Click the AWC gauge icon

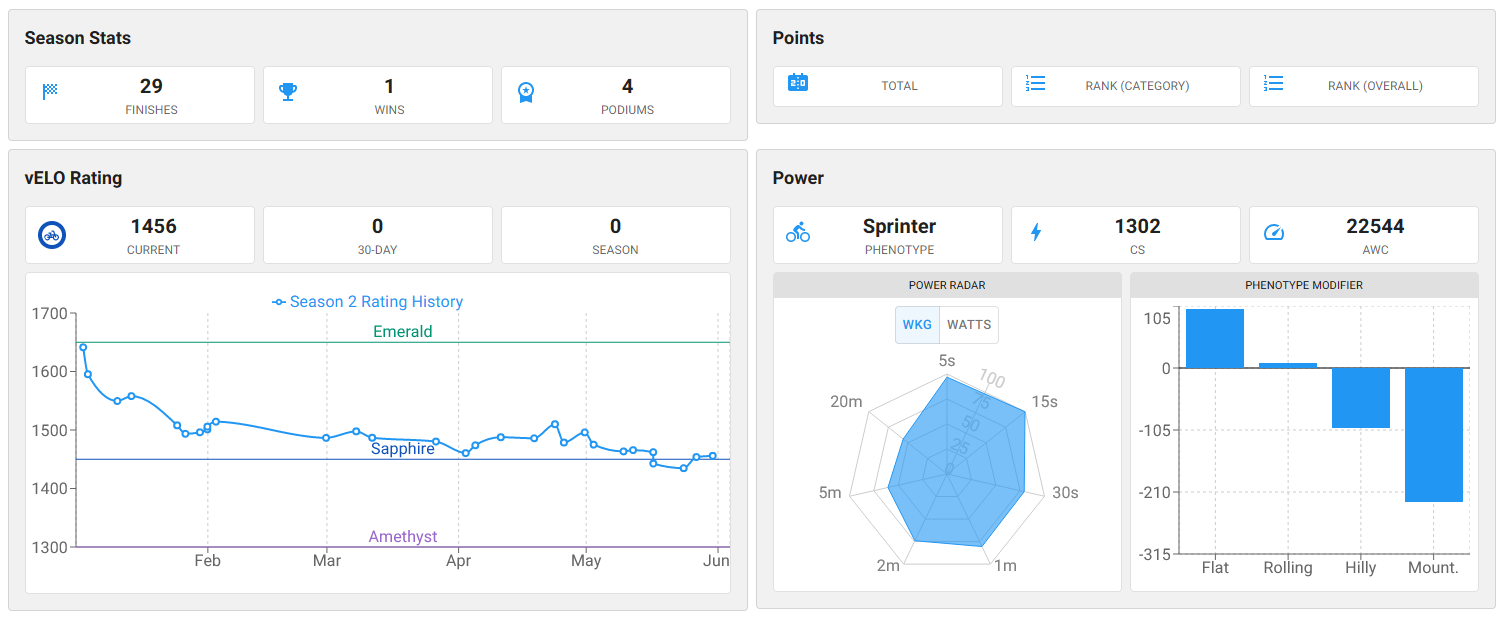click(1274, 232)
